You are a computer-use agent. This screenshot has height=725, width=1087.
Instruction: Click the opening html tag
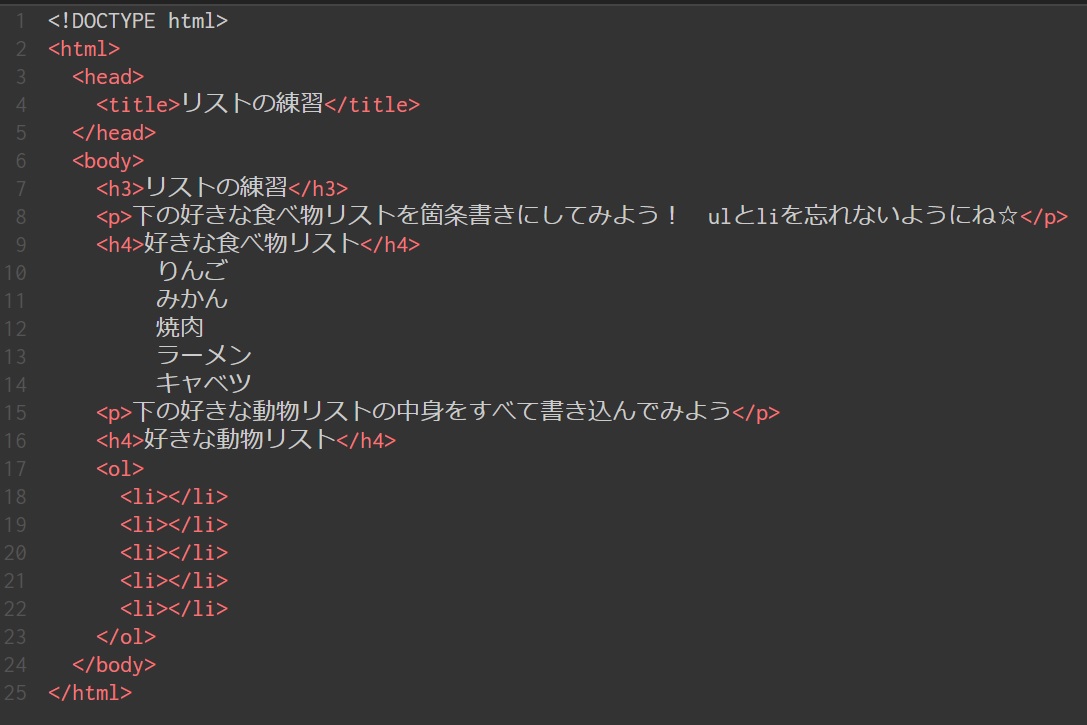84,48
